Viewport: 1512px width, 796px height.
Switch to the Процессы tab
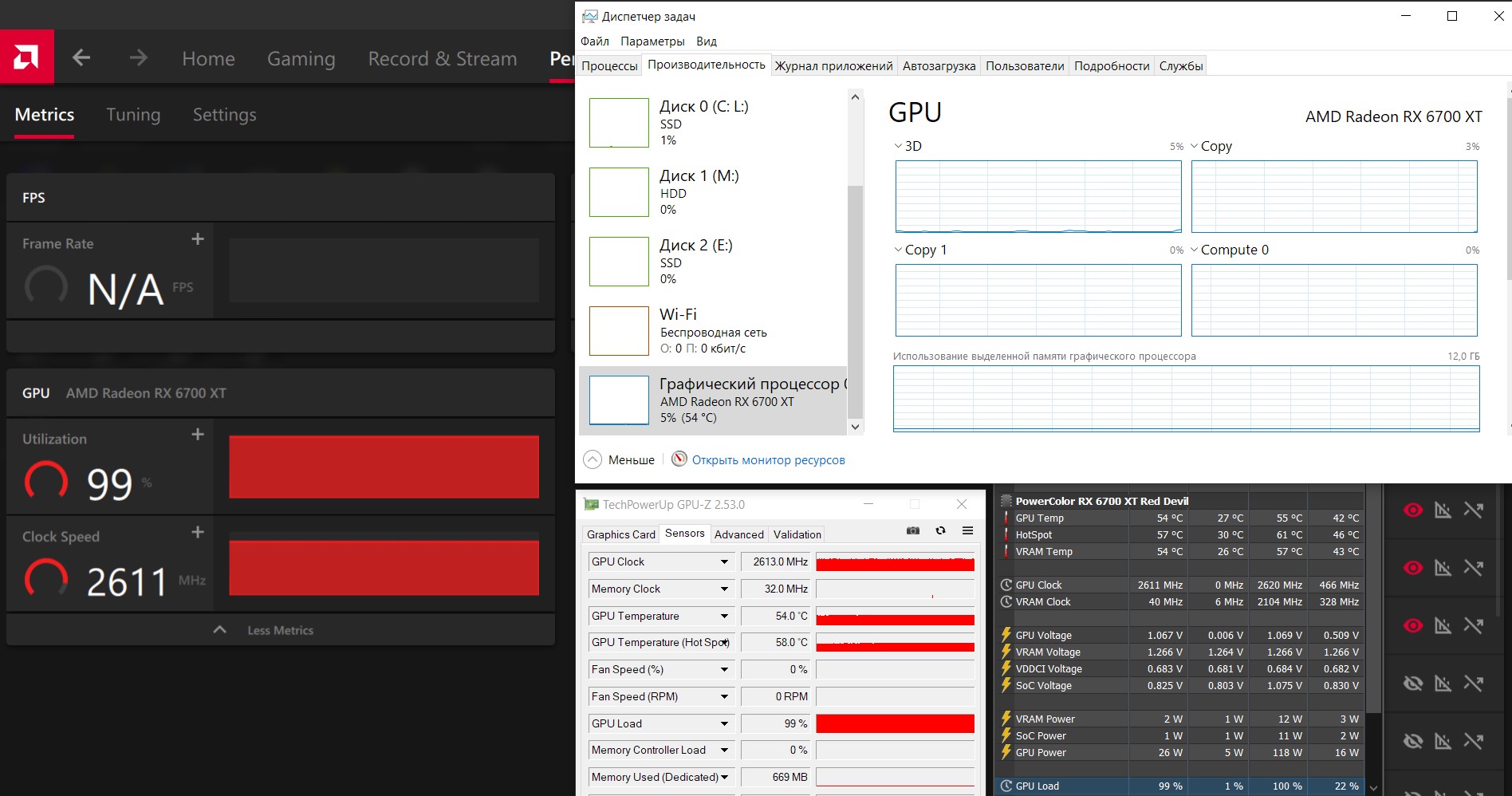coord(609,65)
